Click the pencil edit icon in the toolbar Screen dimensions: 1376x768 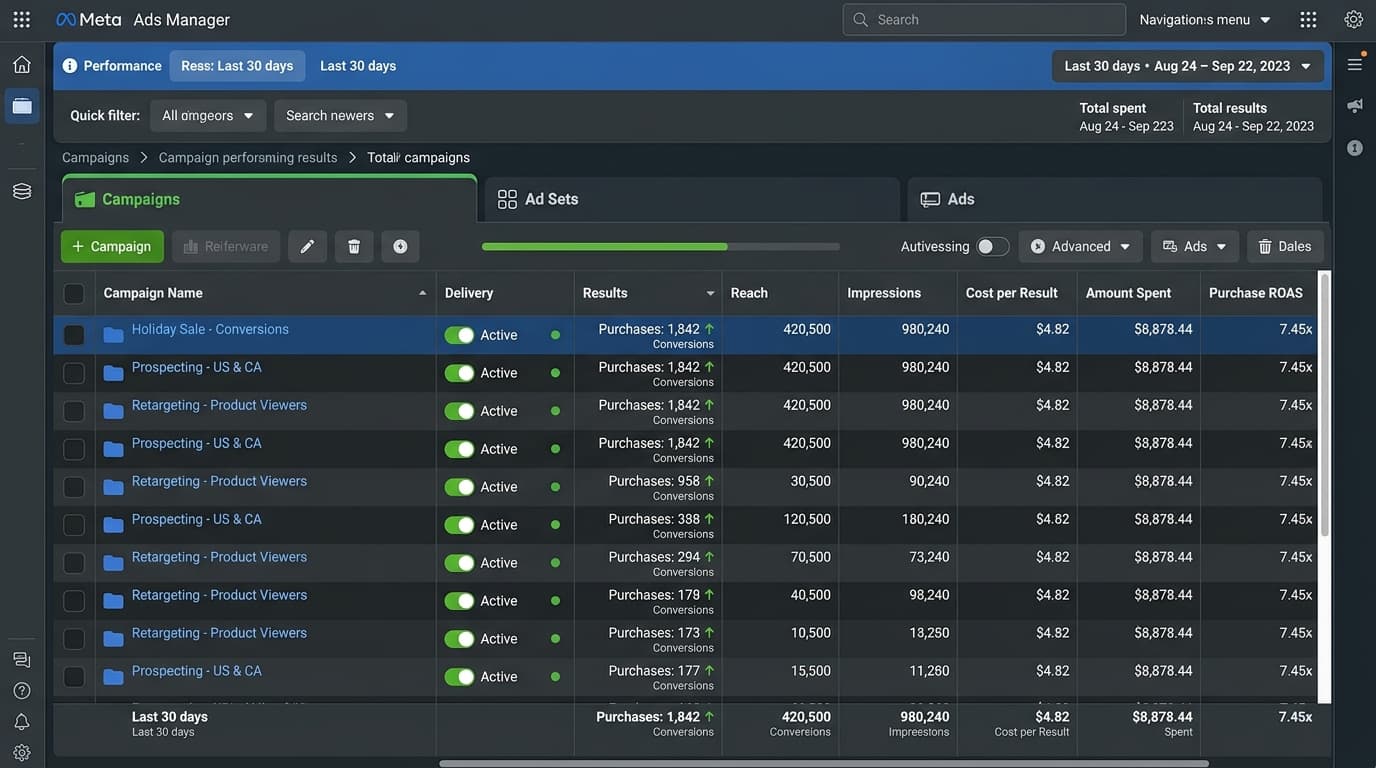(x=307, y=246)
